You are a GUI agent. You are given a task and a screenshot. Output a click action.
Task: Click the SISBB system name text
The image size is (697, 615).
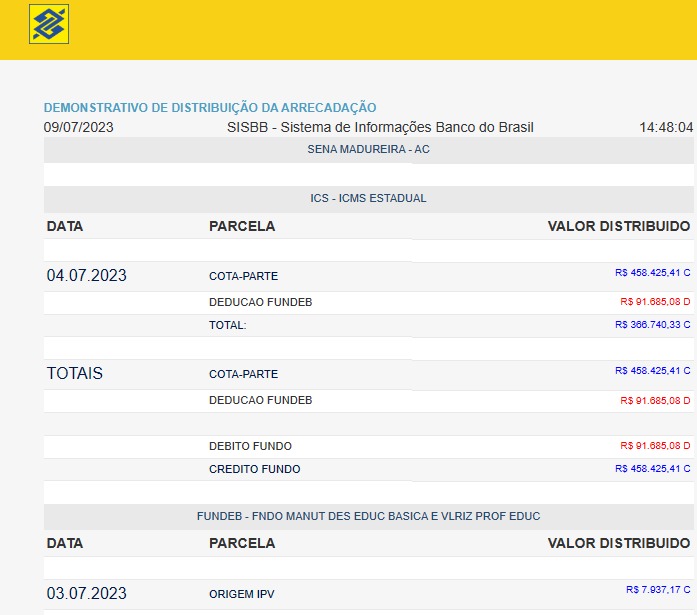(380, 127)
